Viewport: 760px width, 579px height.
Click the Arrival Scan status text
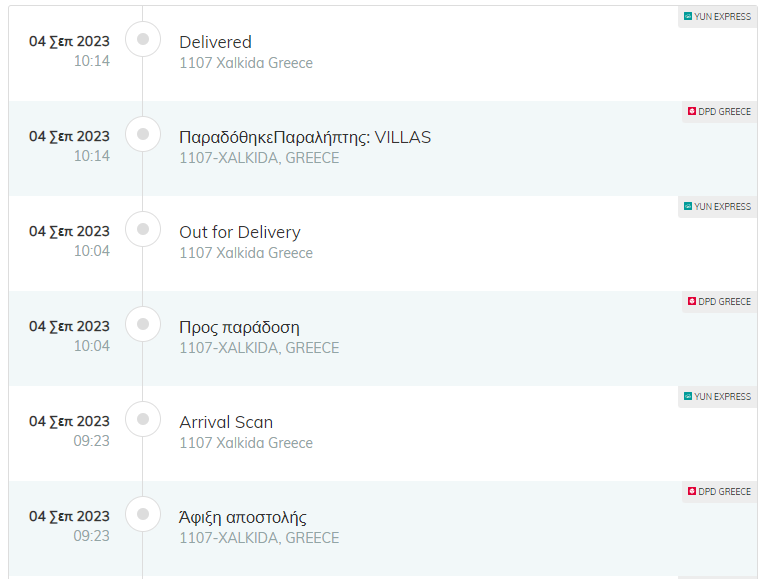226,422
